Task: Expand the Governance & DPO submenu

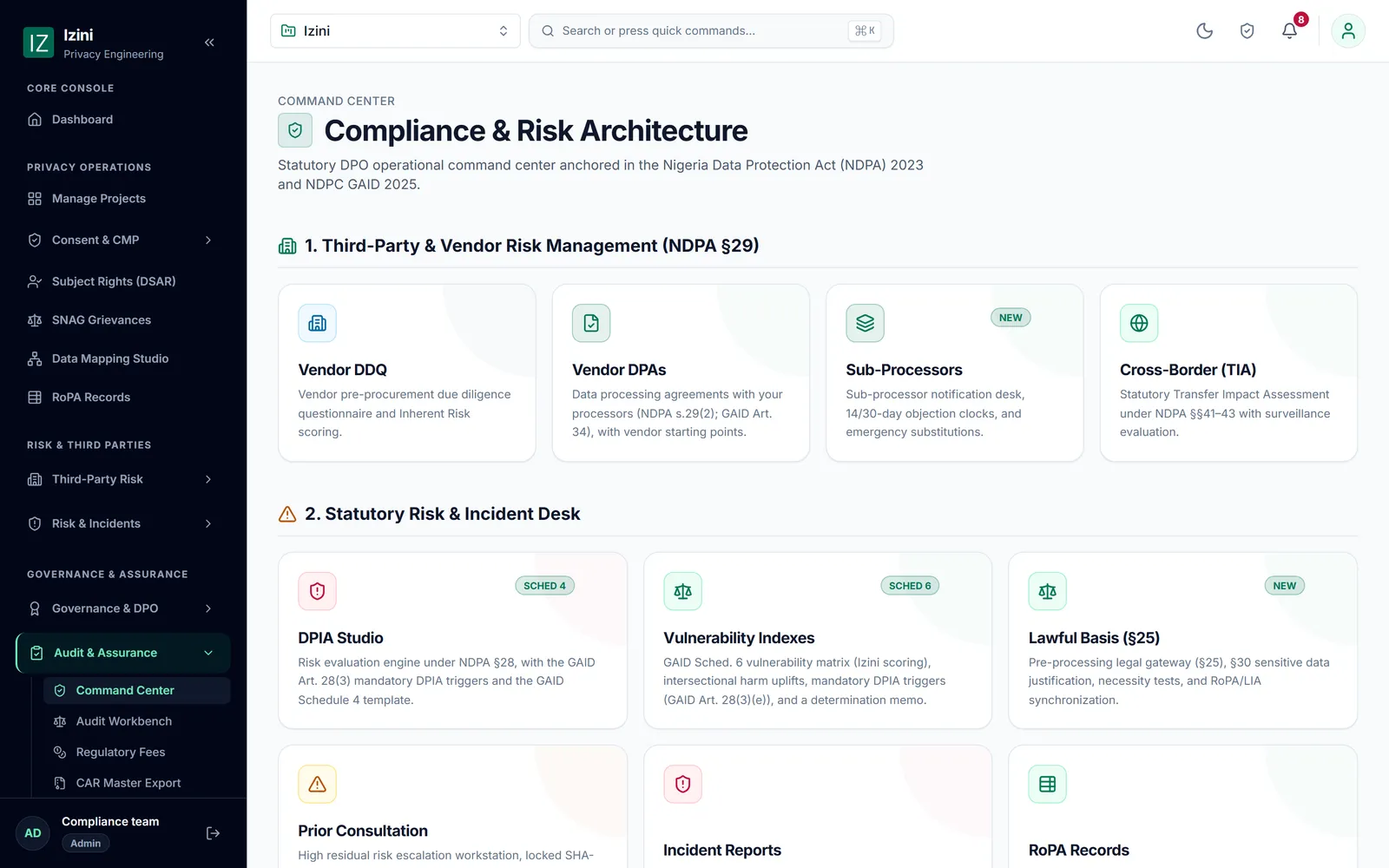Action: coord(123,608)
